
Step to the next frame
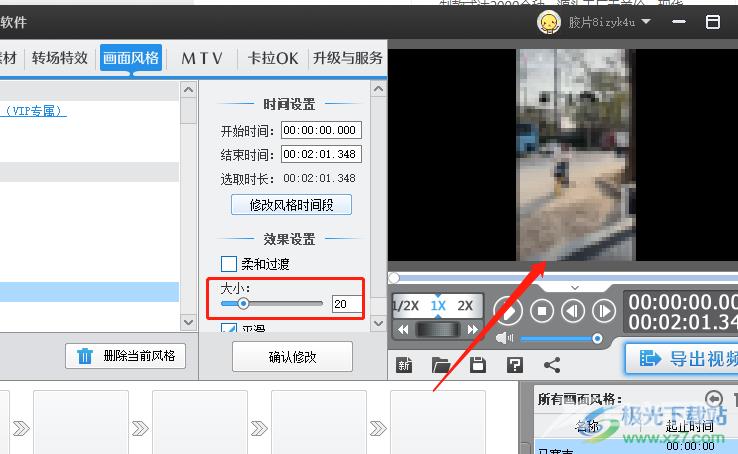point(604,311)
